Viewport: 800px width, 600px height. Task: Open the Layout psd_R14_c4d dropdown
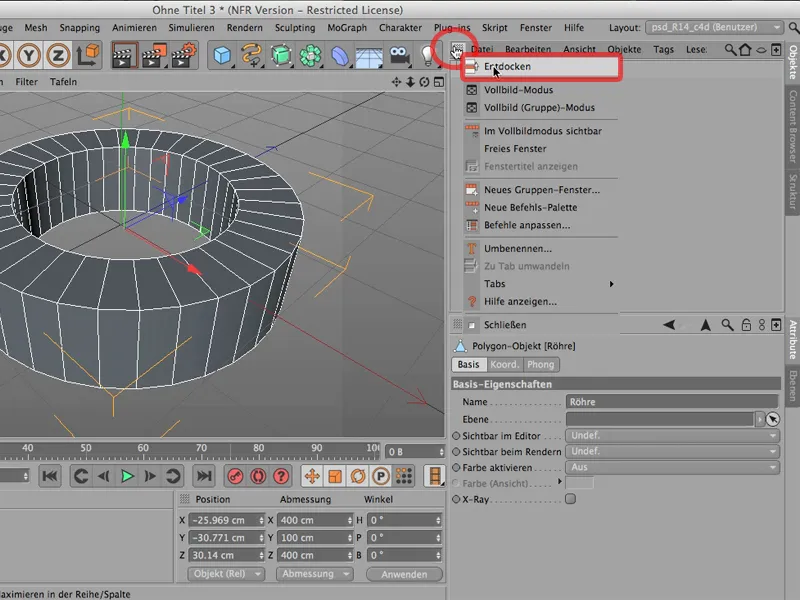(x=714, y=27)
